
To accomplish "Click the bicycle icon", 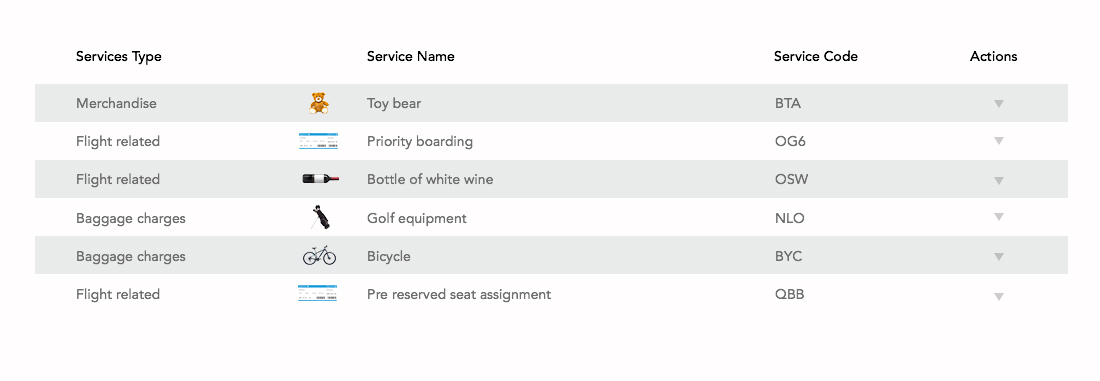I will pos(319,255).
